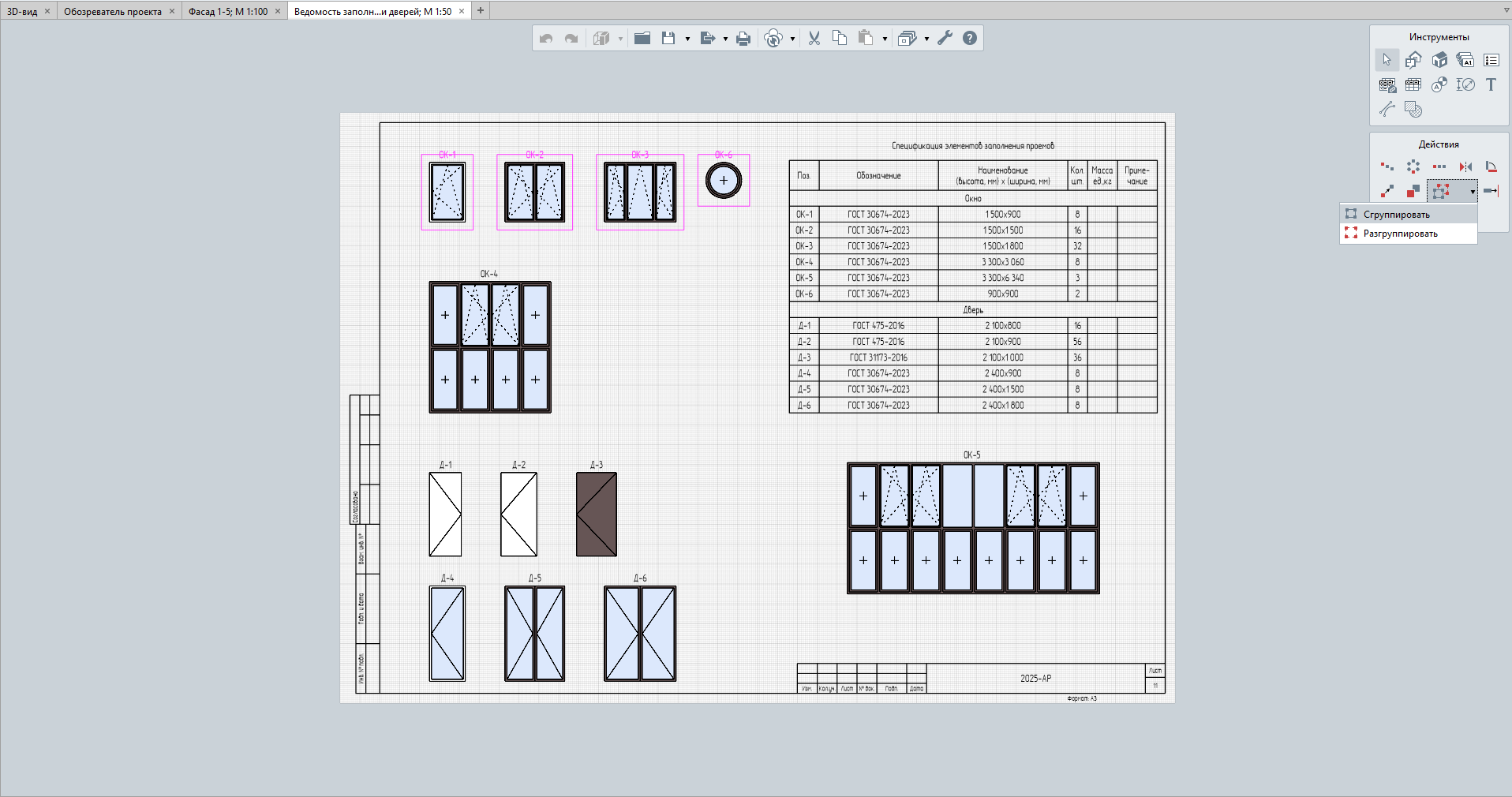This screenshot has width=1512, height=797.
Task: Click the title Спецификация элементов заполнения проемов
Action: point(973,146)
